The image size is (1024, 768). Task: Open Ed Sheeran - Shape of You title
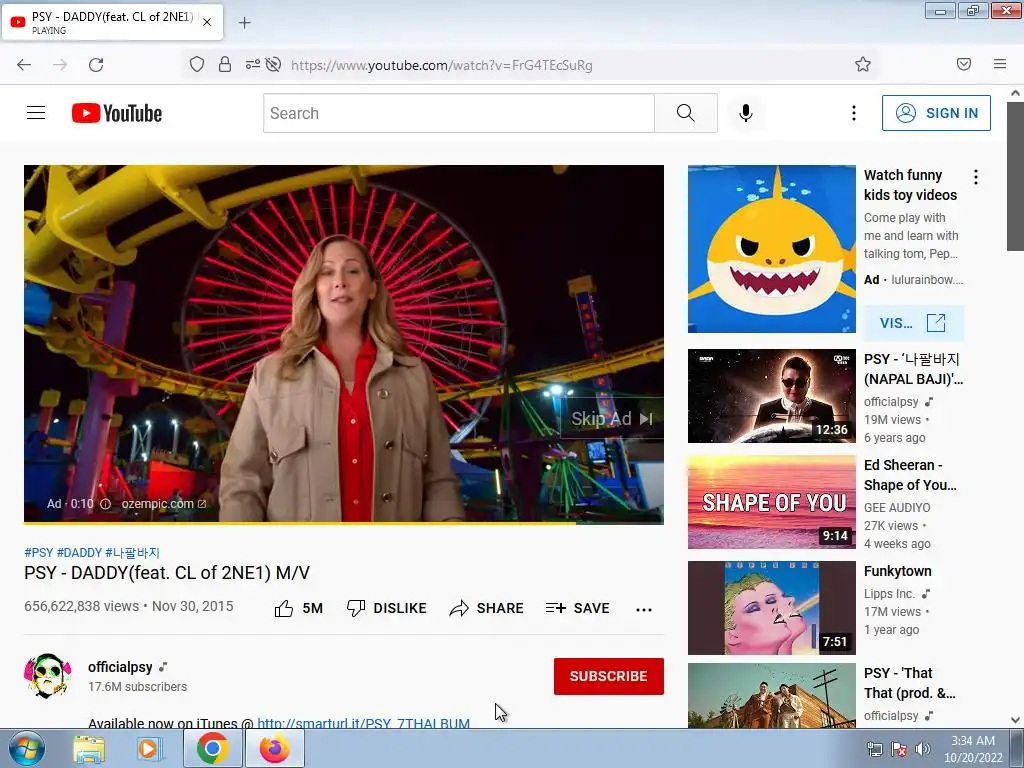910,475
